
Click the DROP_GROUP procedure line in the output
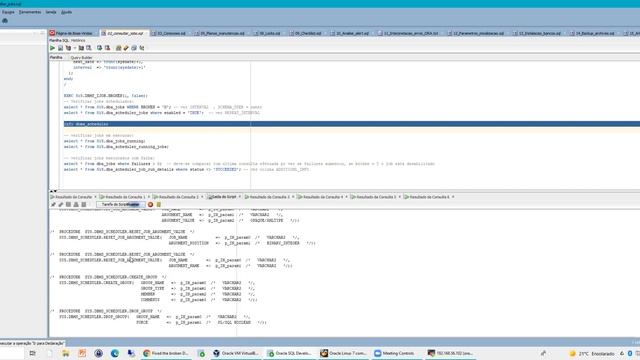tap(107, 311)
